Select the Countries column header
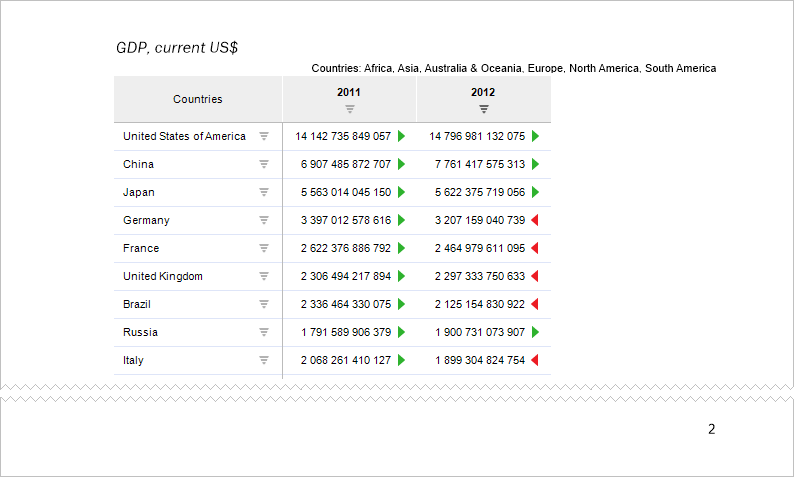Image resolution: width=794 pixels, height=477 pixels. point(198,99)
